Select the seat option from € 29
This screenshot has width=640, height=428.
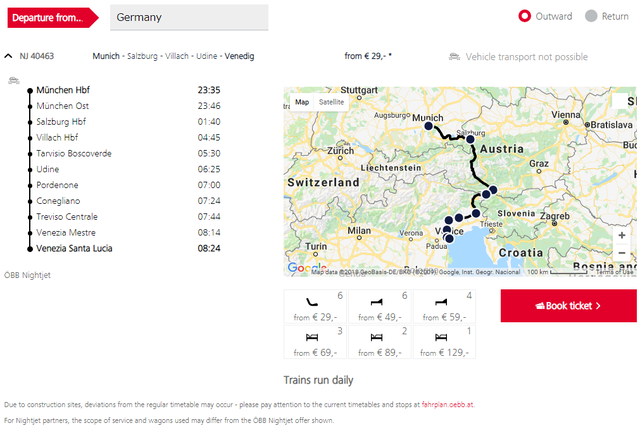(315, 306)
